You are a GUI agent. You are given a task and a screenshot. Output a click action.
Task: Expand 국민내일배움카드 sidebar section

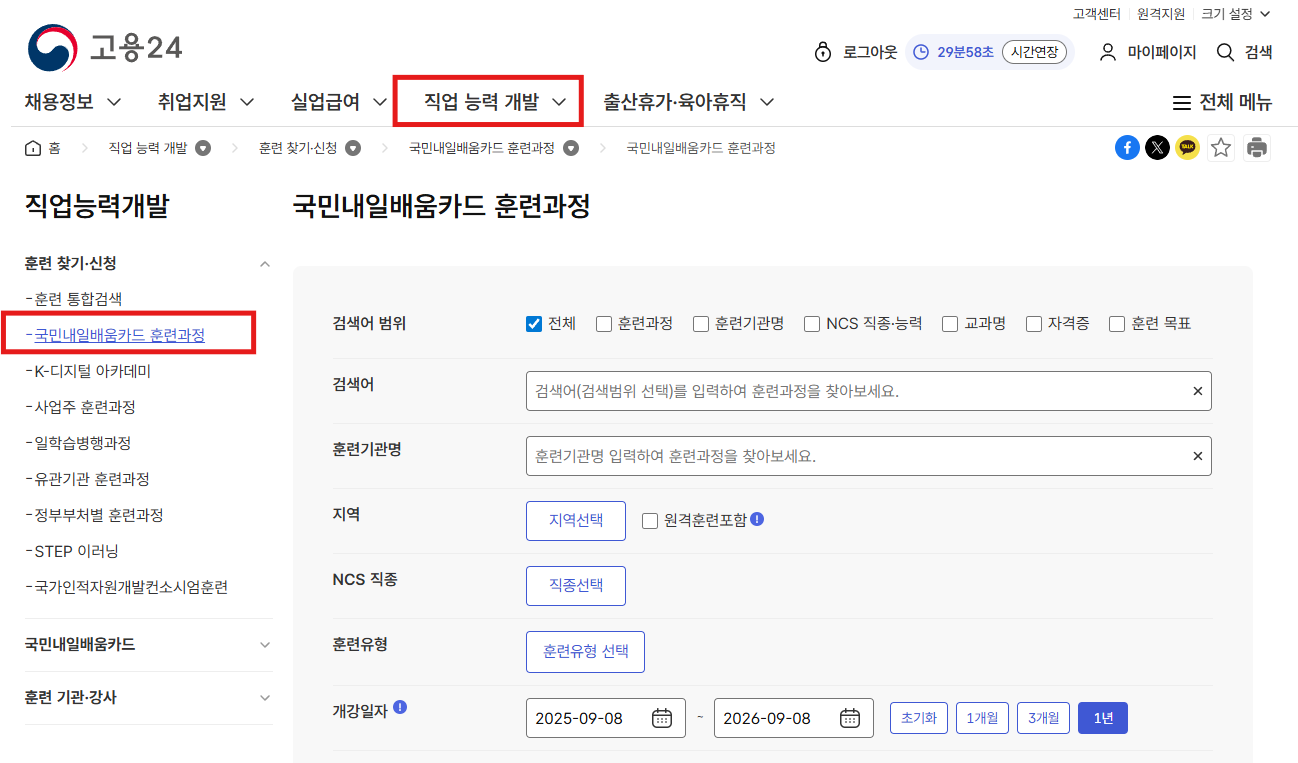point(264,645)
